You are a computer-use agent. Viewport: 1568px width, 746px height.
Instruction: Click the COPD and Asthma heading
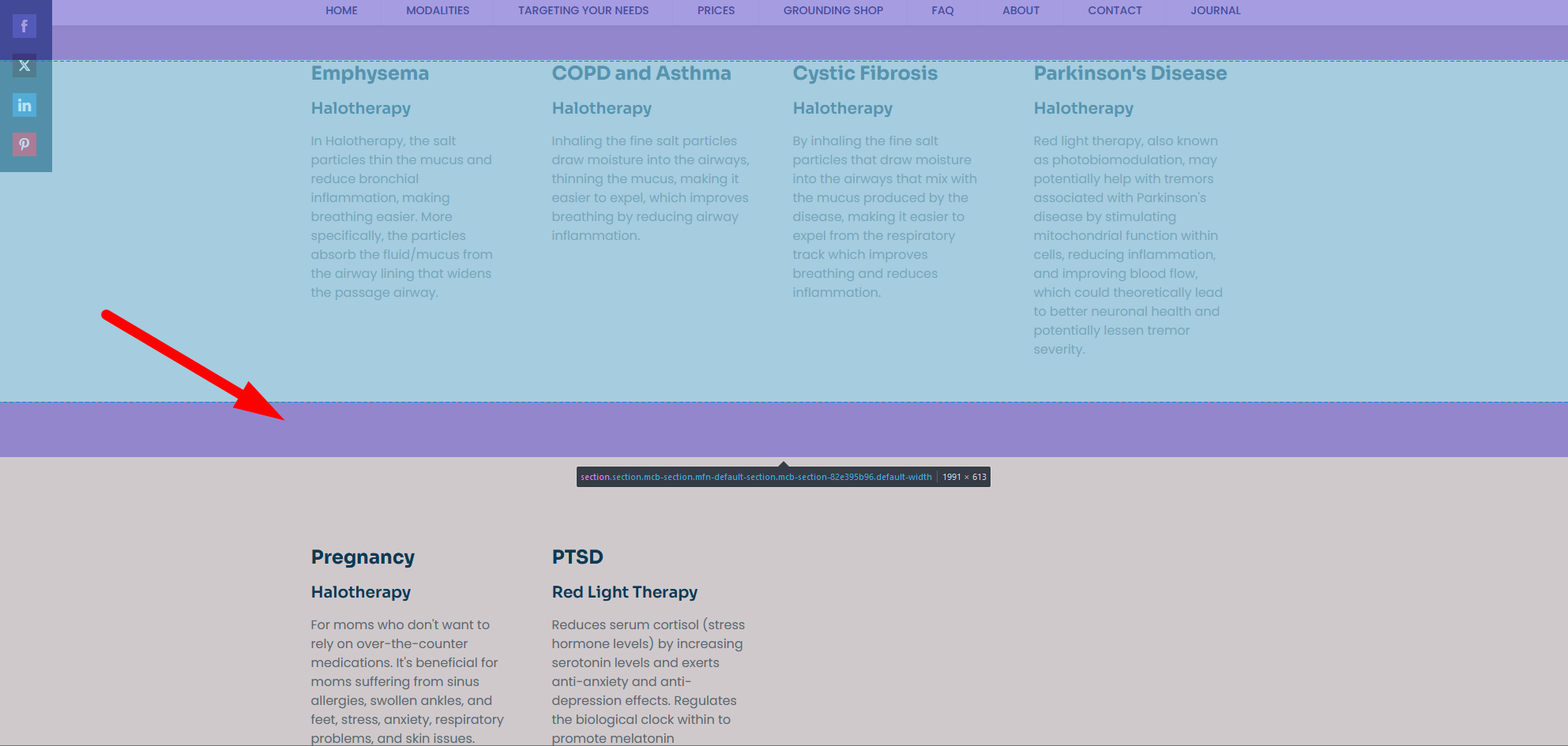pos(641,73)
